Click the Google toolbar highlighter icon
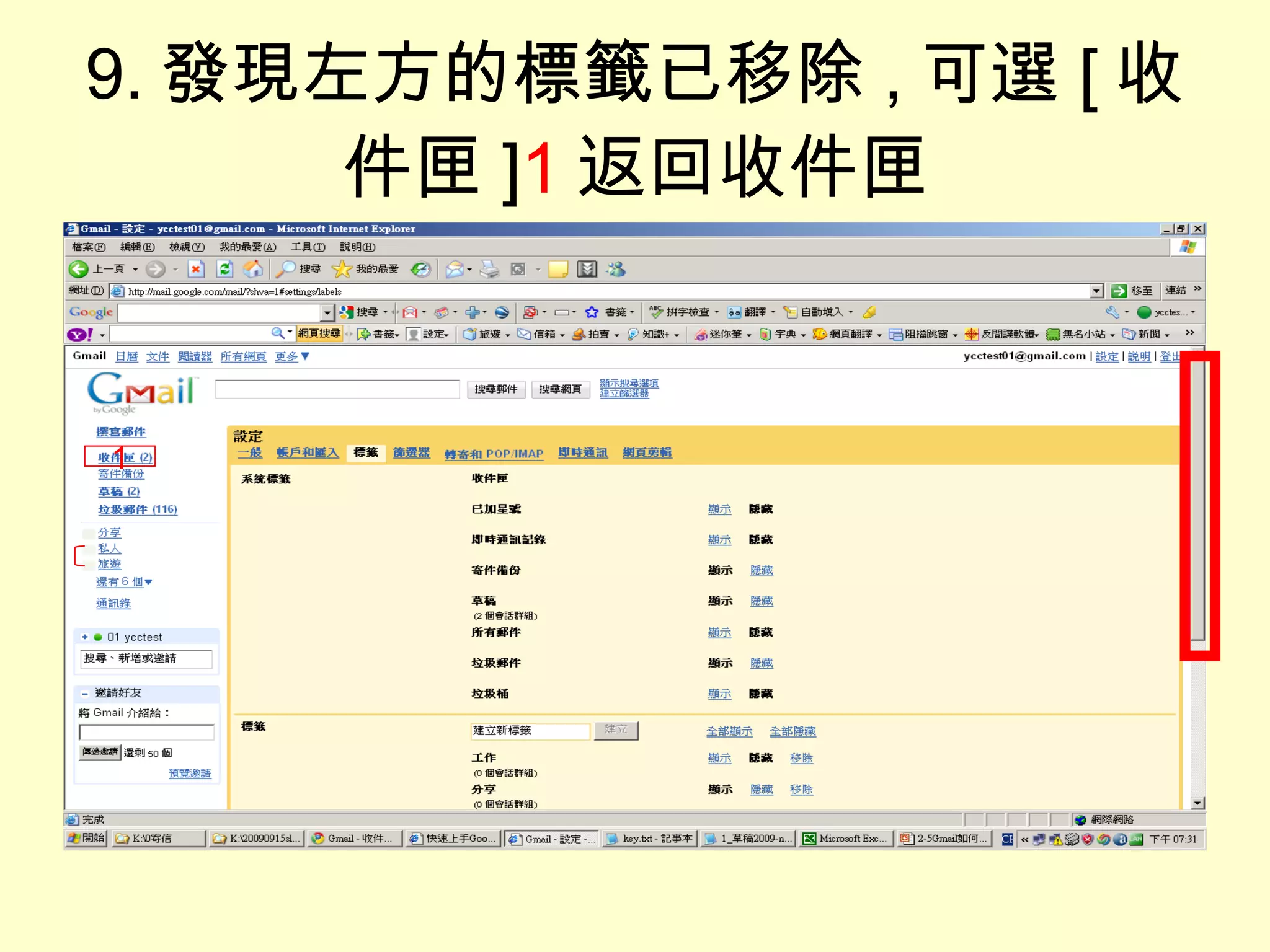The height and width of the screenshot is (952, 1270). click(869, 312)
